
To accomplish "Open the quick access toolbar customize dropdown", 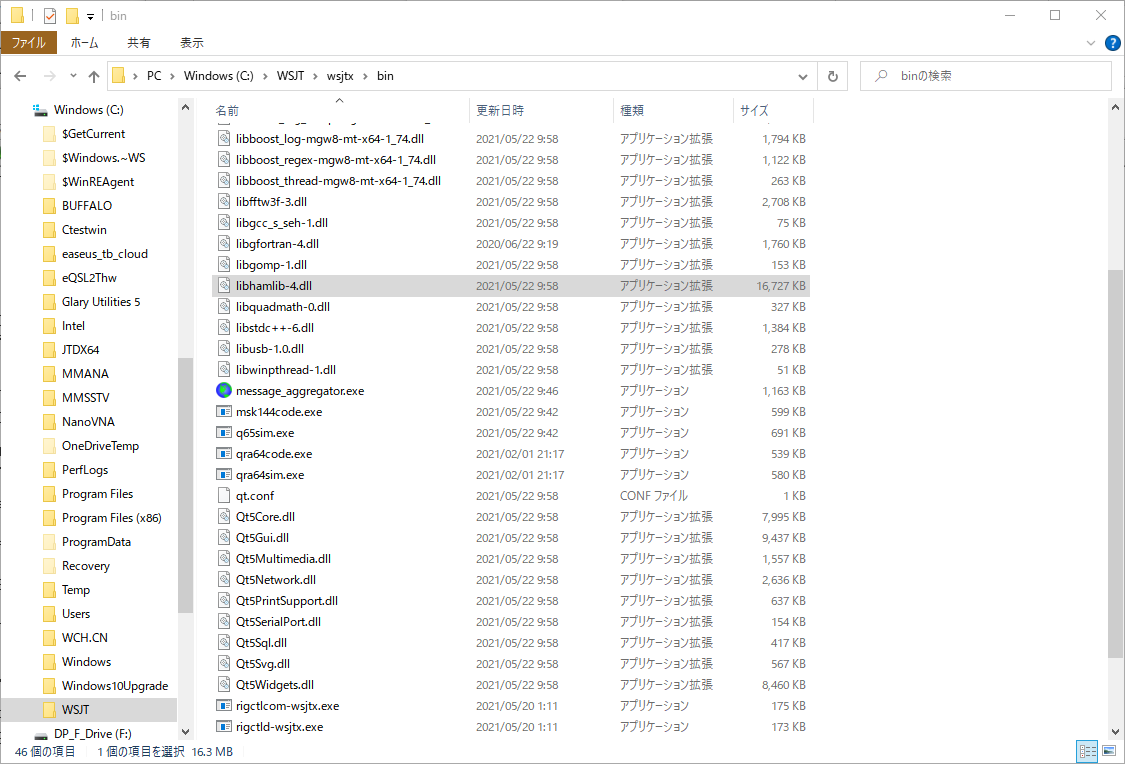I will coord(90,16).
